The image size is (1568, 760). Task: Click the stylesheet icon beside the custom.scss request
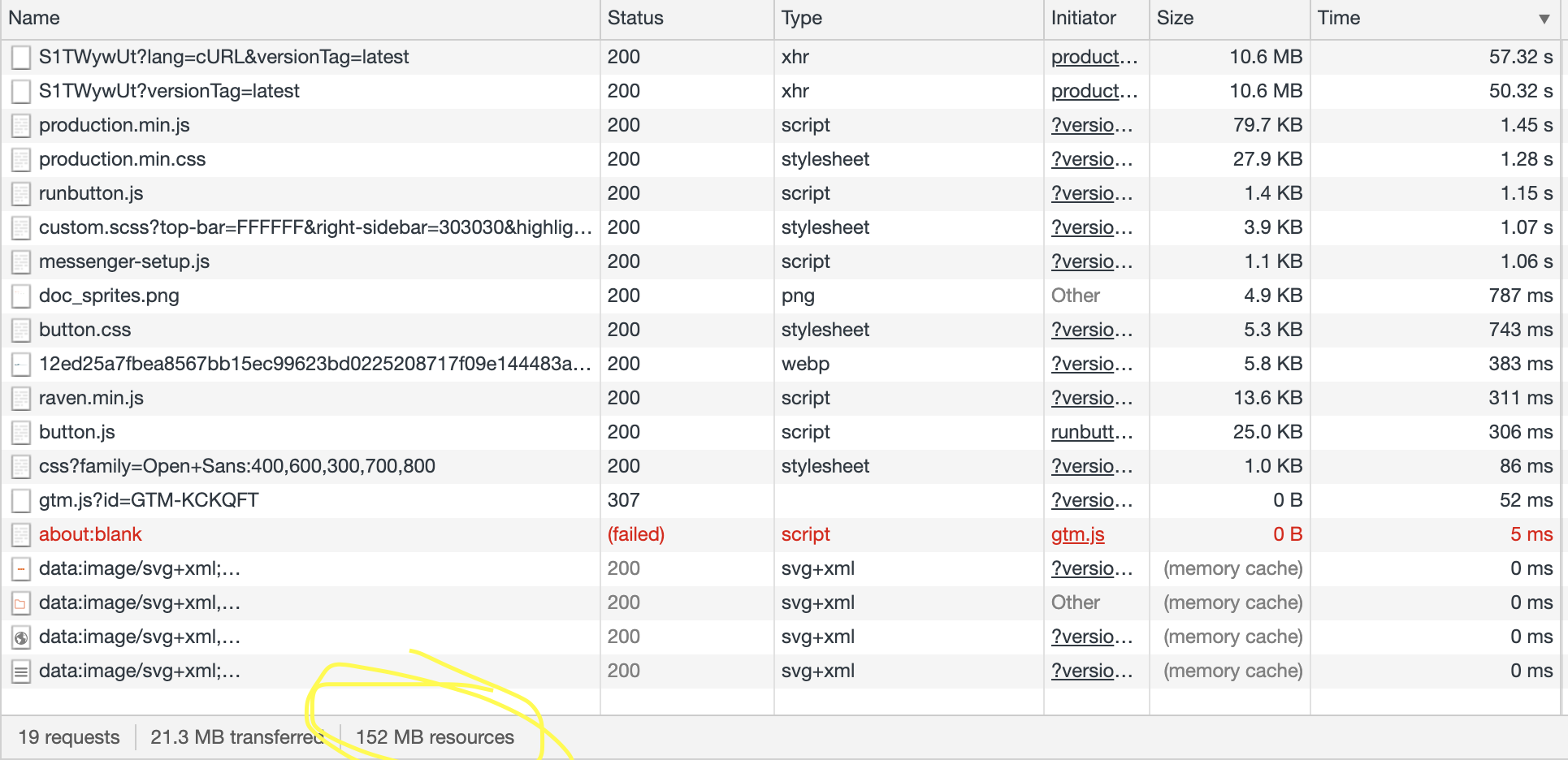coord(20,227)
